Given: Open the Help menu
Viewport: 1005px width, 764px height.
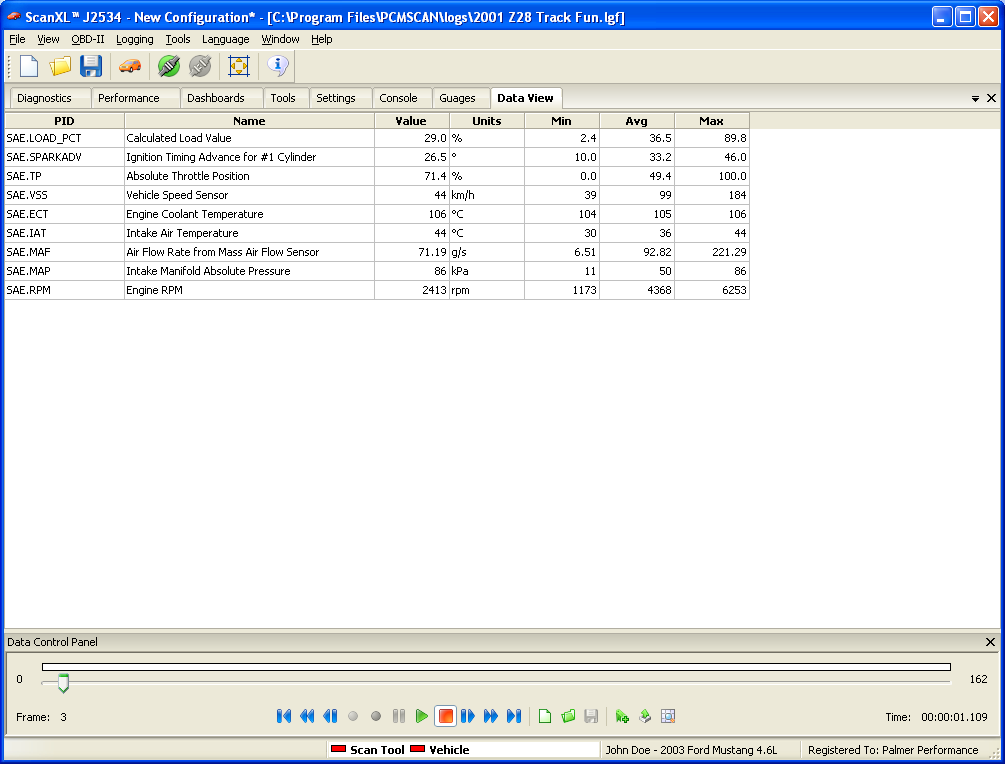Looking at the screenshot, I should pos(322,39).
